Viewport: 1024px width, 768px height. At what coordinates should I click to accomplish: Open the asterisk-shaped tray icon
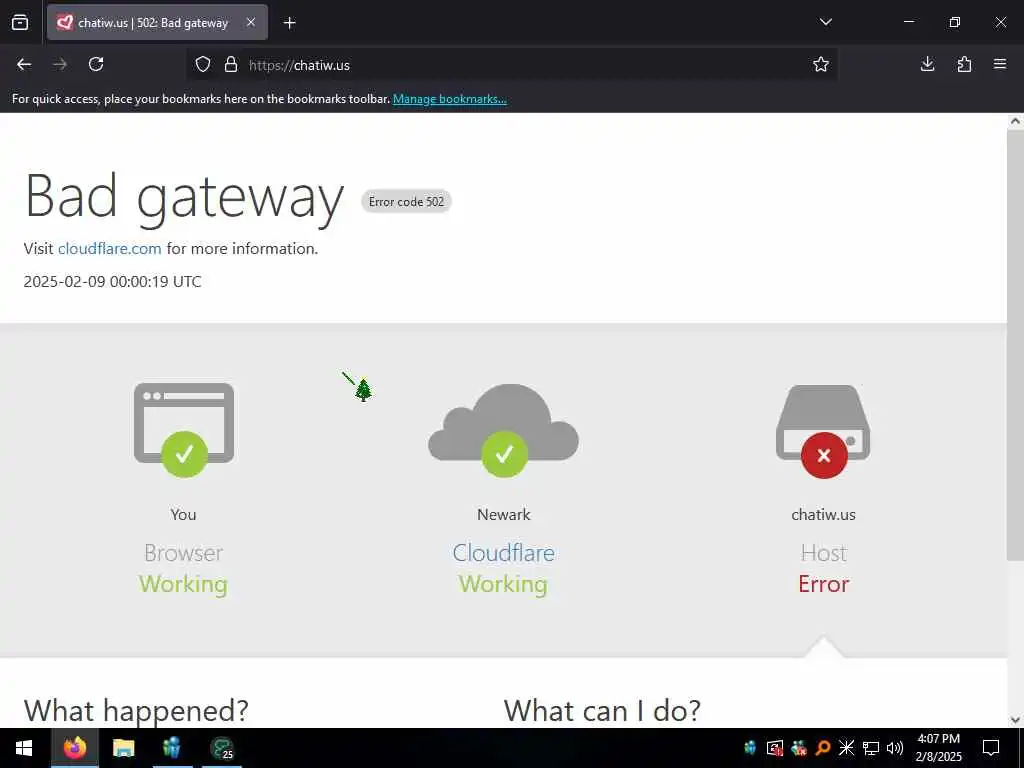(846, 748)
